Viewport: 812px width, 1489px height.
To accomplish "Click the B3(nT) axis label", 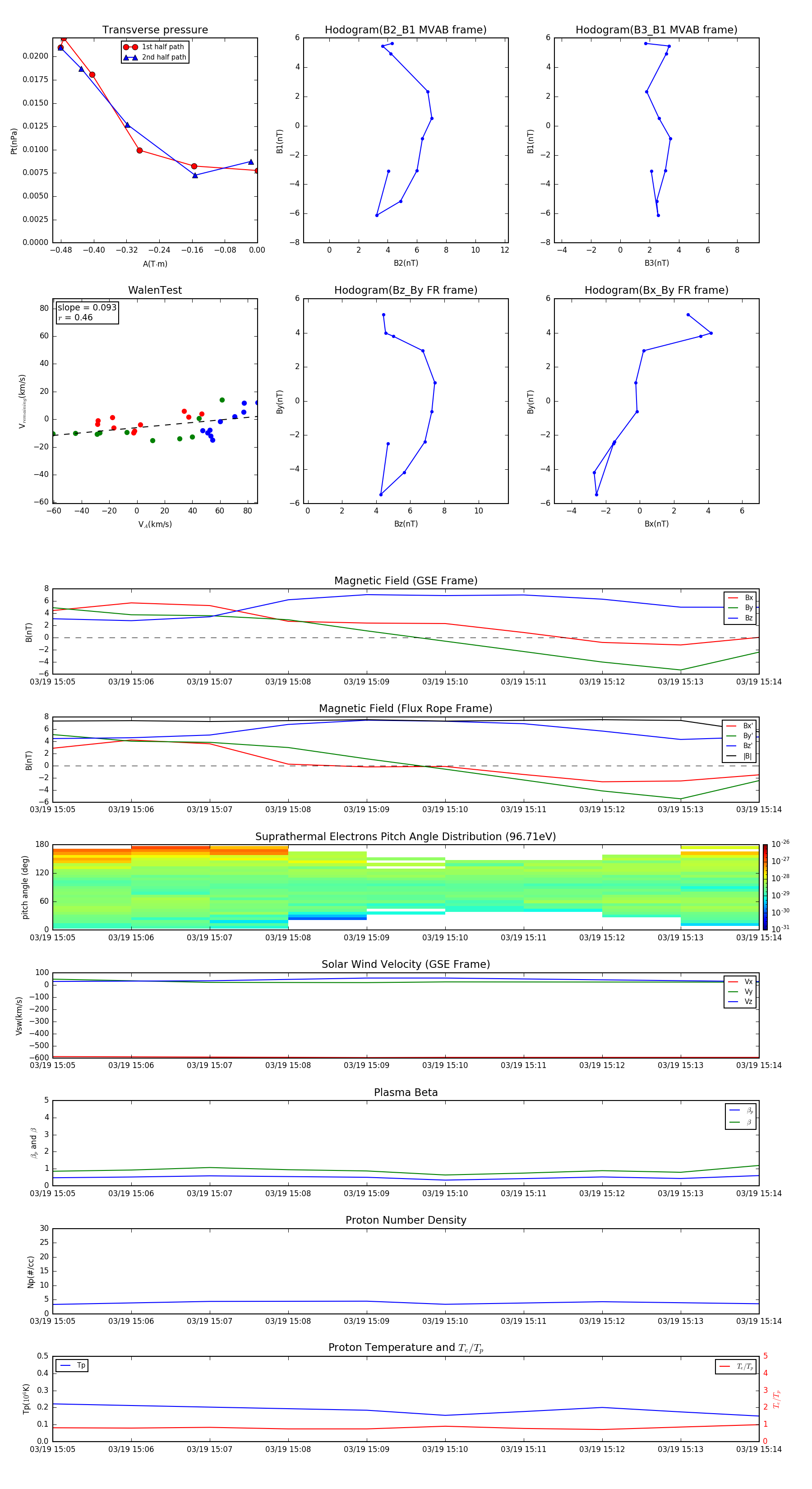I will (656, 263).
